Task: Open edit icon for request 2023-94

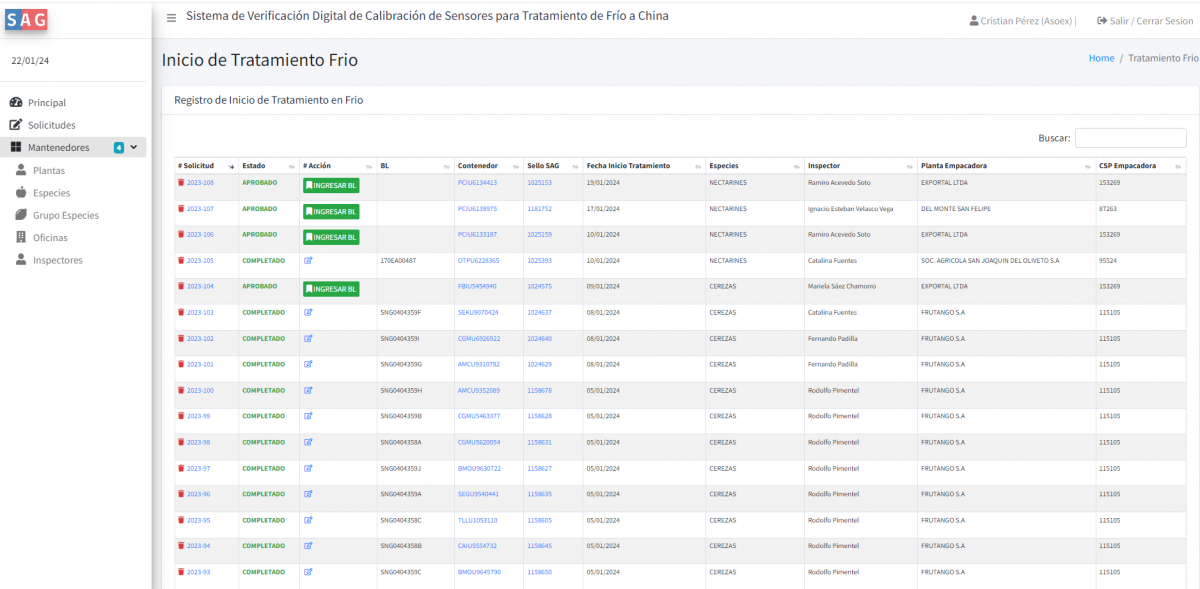Action: point(308,546)
